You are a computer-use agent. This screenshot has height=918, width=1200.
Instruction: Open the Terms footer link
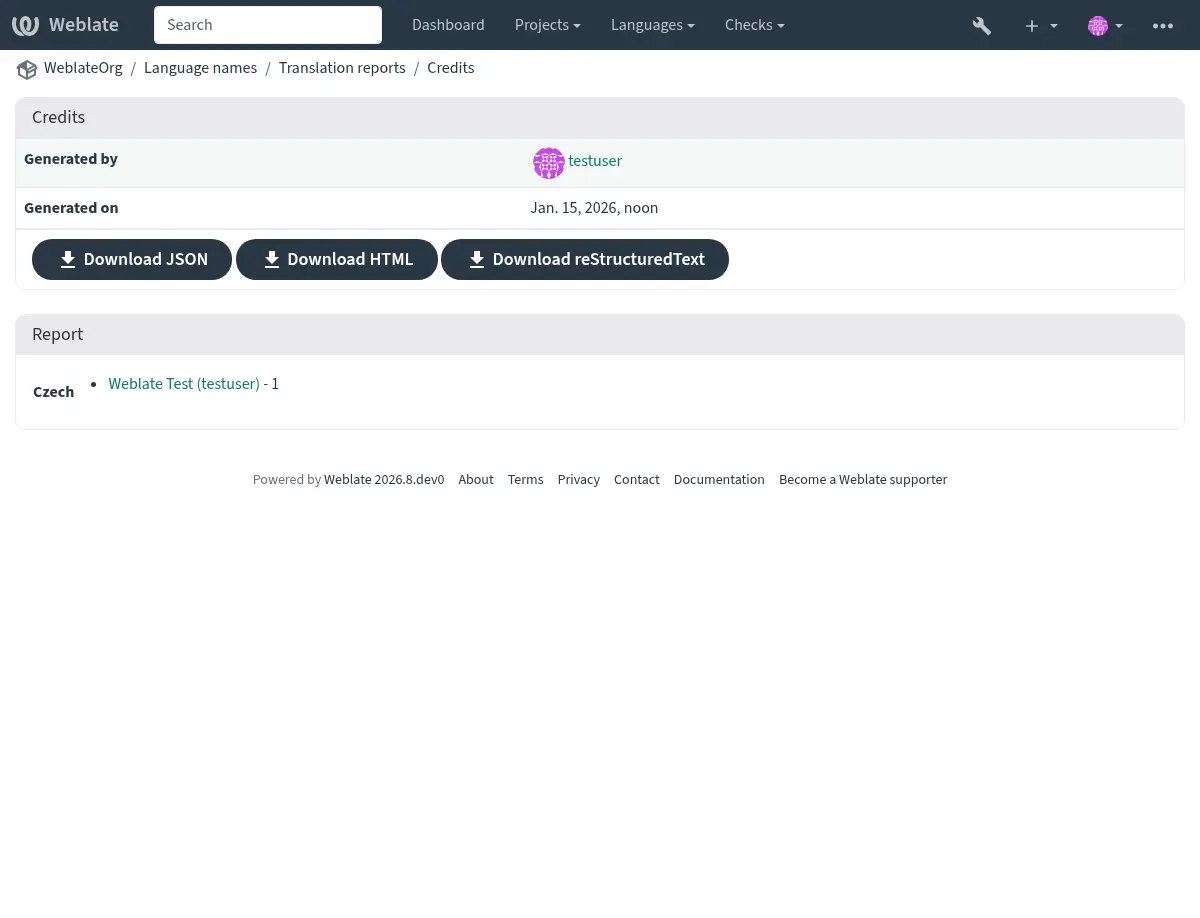pyautogui.click(x=525, y=480)
